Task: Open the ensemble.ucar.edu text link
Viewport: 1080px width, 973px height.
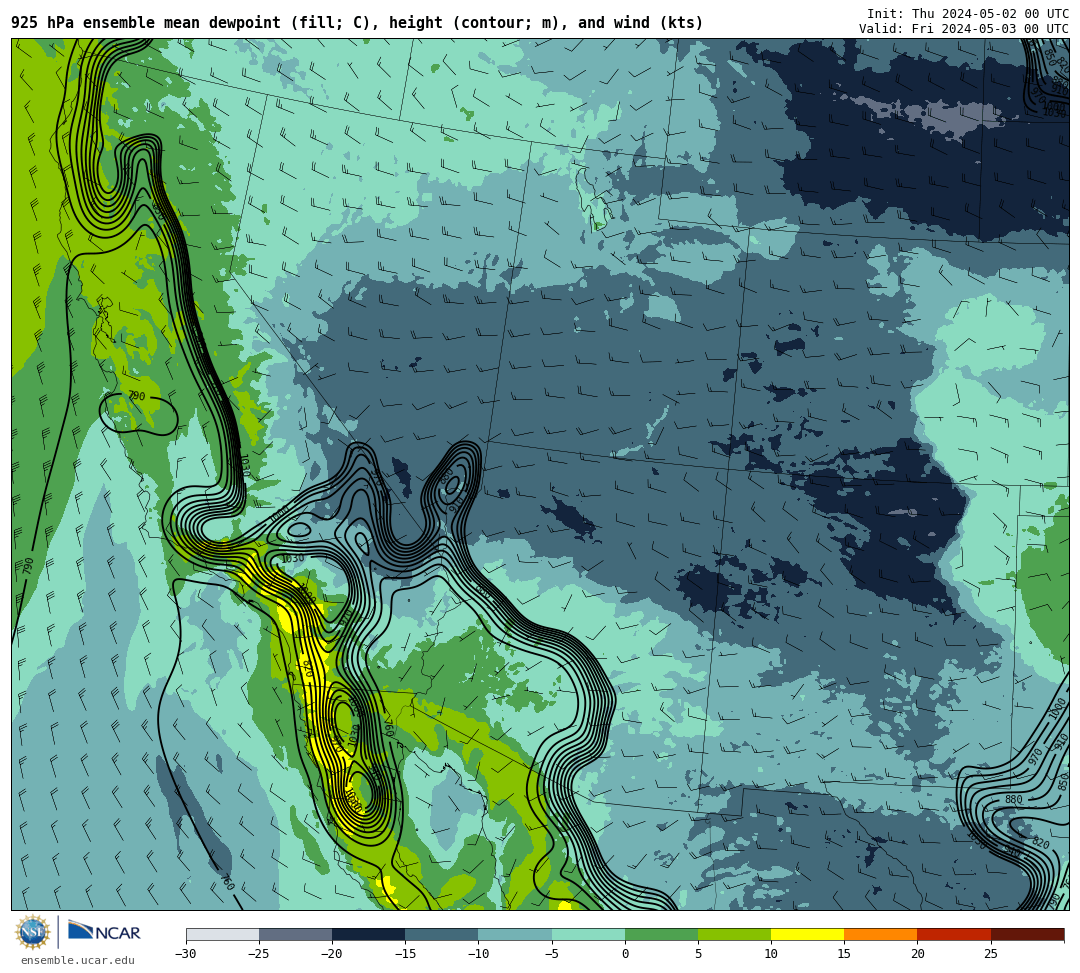Action: pyautogui.click(x=78, y=960)
